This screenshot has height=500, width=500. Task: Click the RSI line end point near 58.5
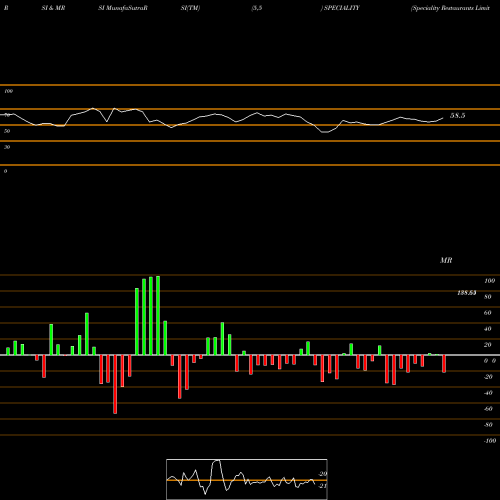pos(443,118)
